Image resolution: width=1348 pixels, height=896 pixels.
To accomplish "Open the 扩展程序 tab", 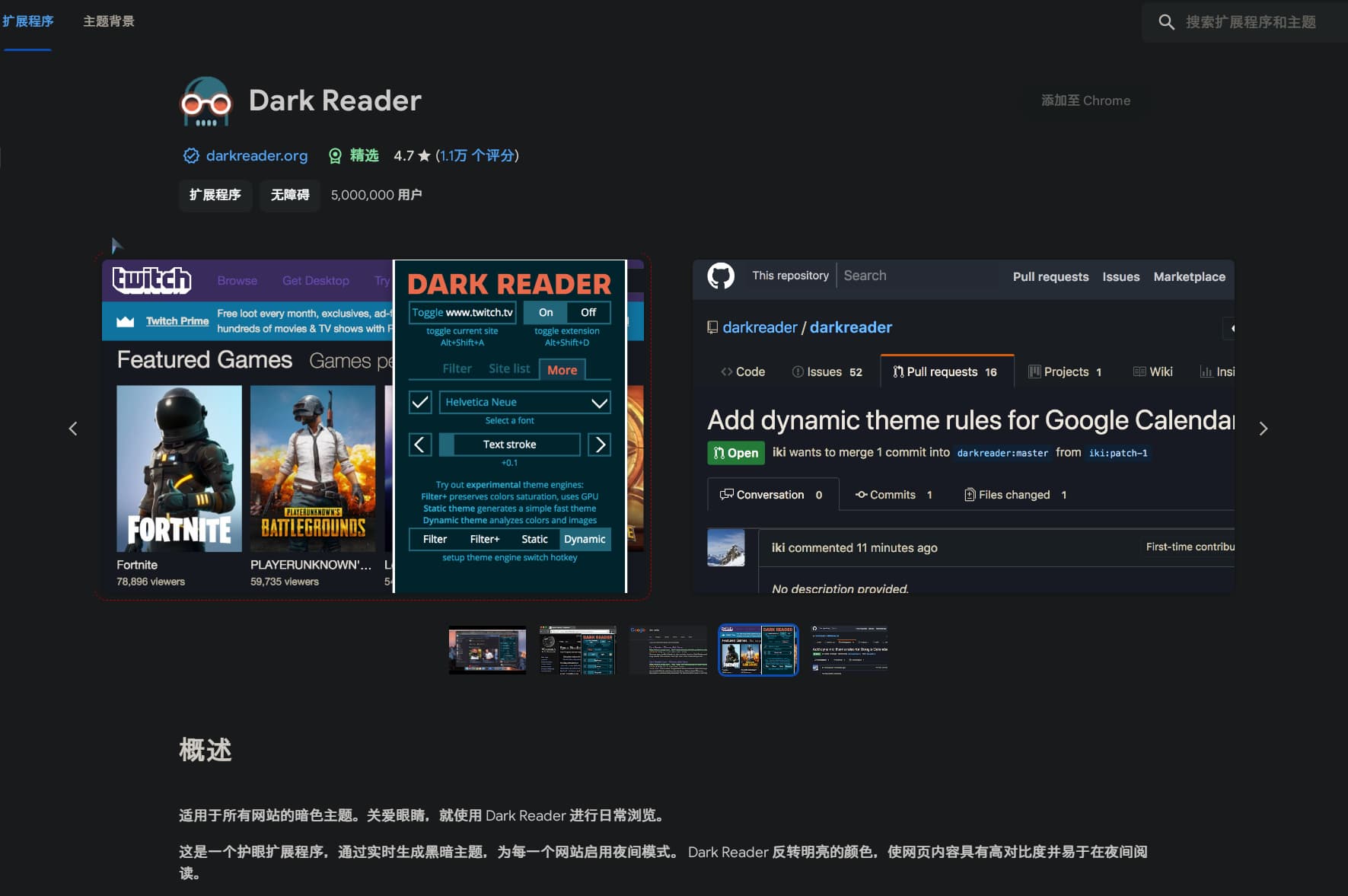I will tap(28, 21).
